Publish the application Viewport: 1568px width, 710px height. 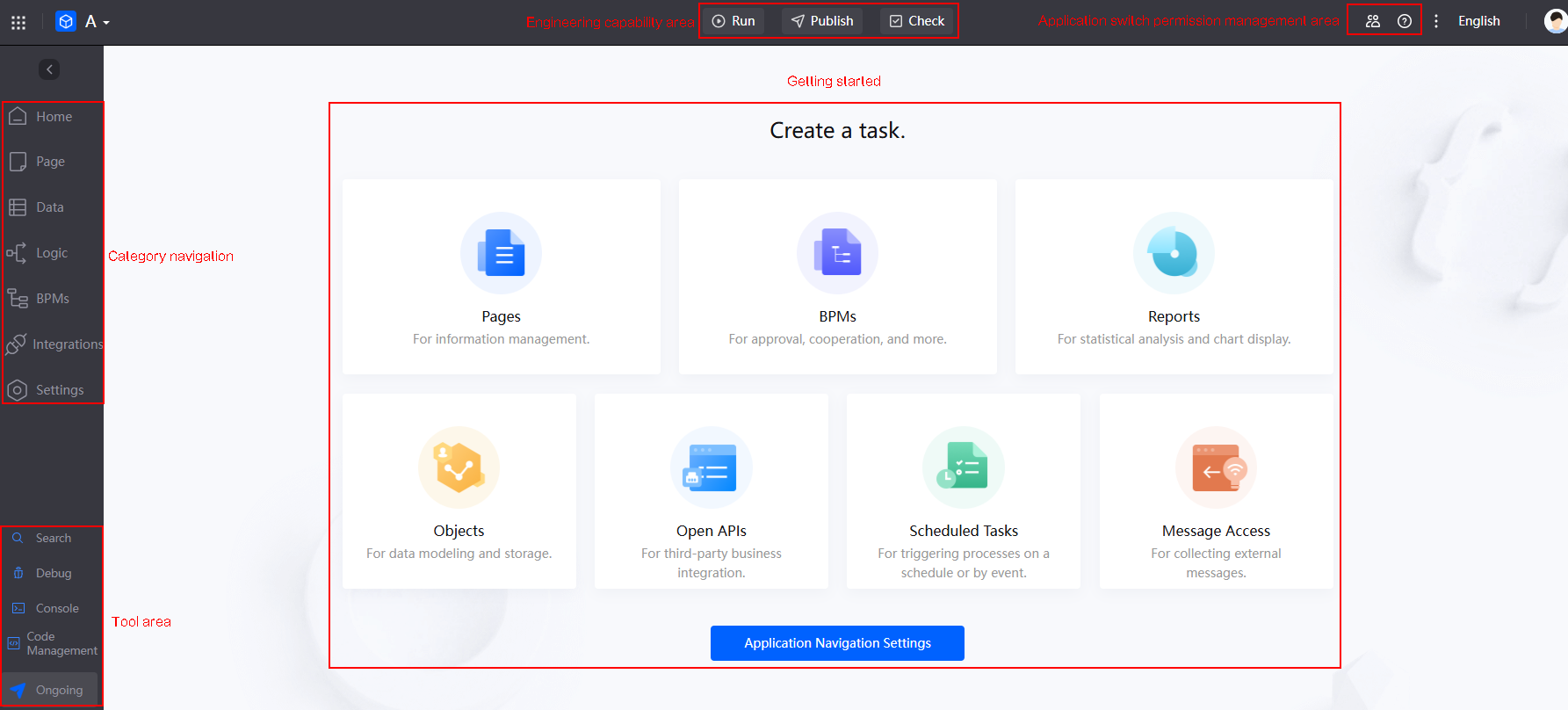(822, 21)
